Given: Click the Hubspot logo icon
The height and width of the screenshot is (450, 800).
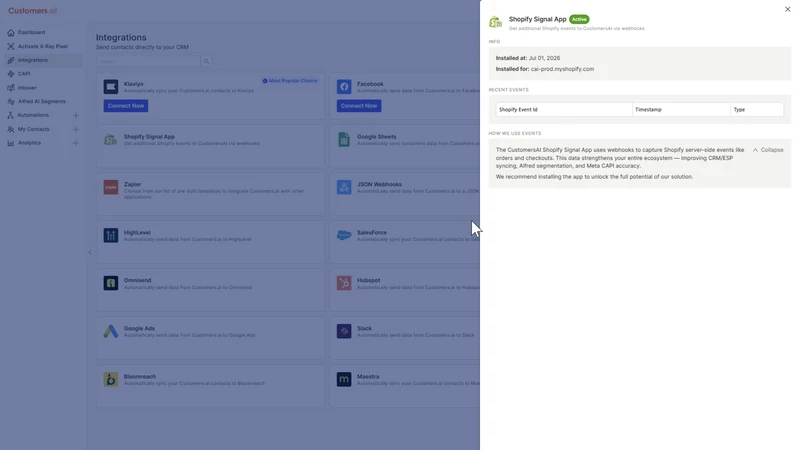Looking at the screenshot, I should 344,283.
